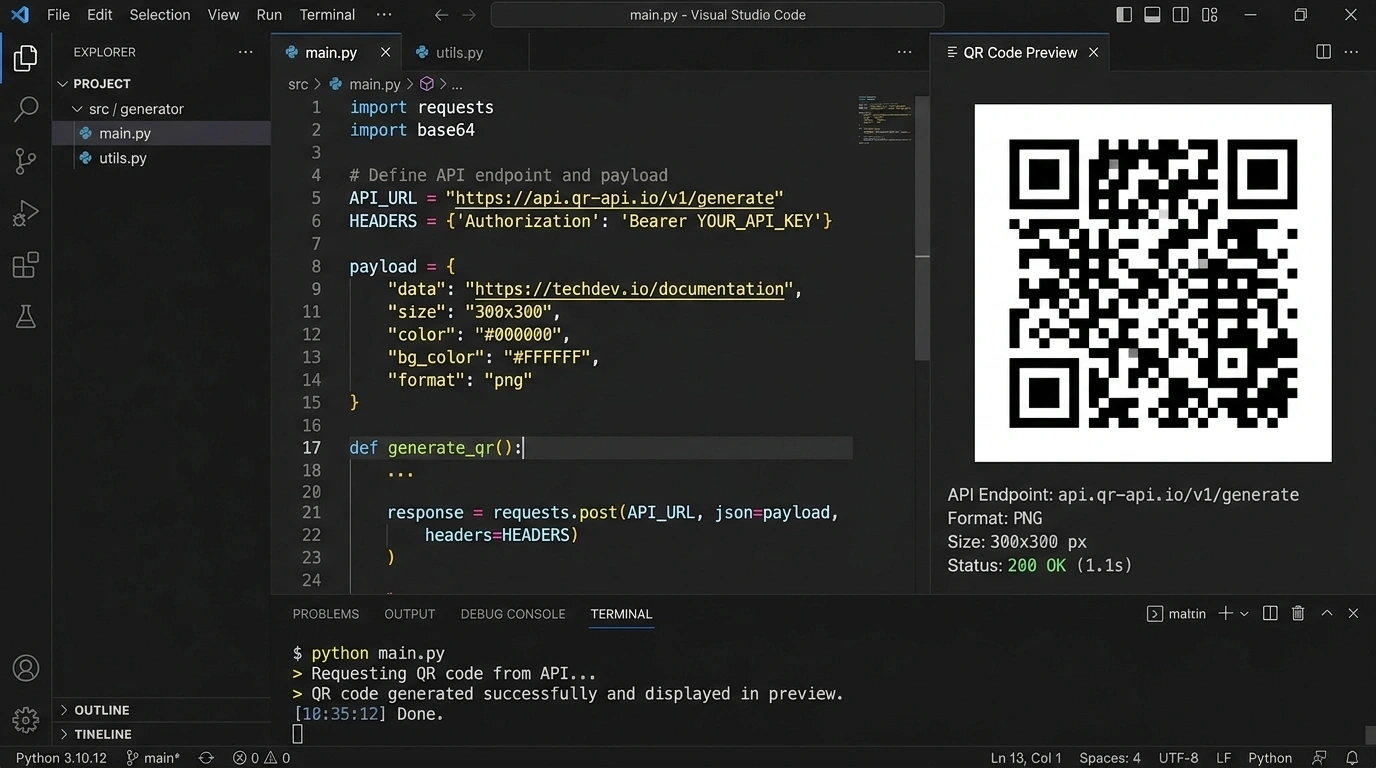Click the Python 3.10.12 interpreter status
The width and height of the screenshot is (1376, 768).
(x=61, y=758)
